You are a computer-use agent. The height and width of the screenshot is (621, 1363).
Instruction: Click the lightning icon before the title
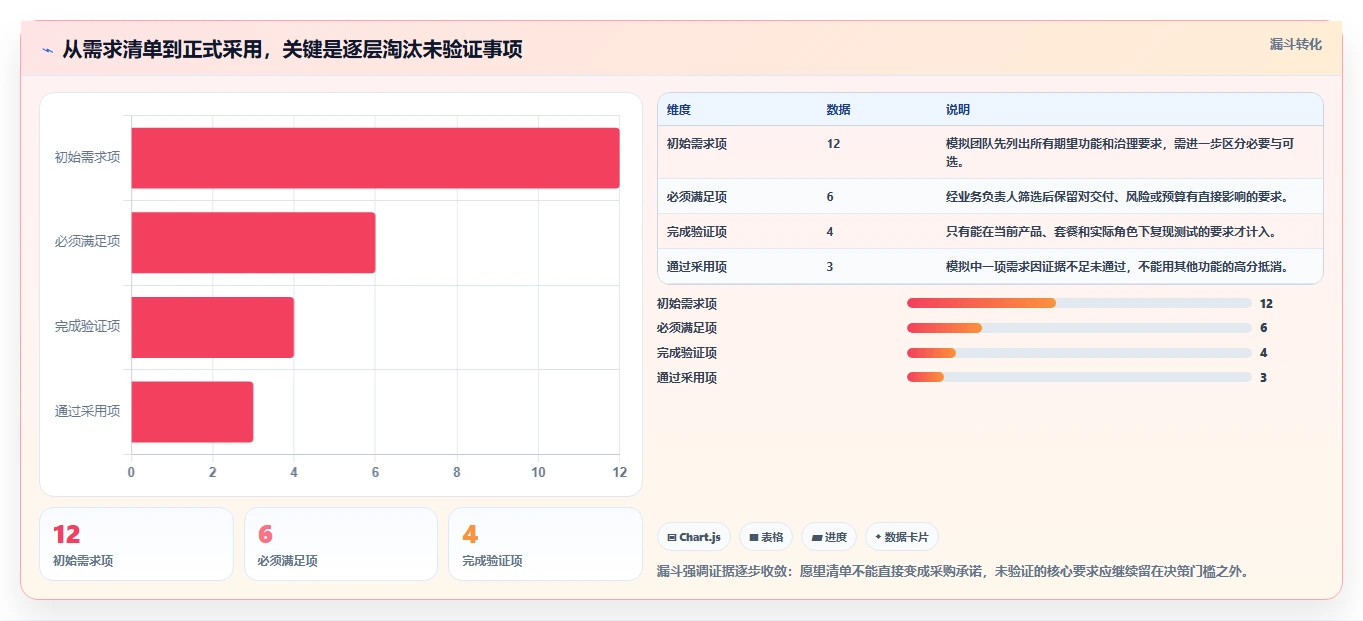point(47,50)
